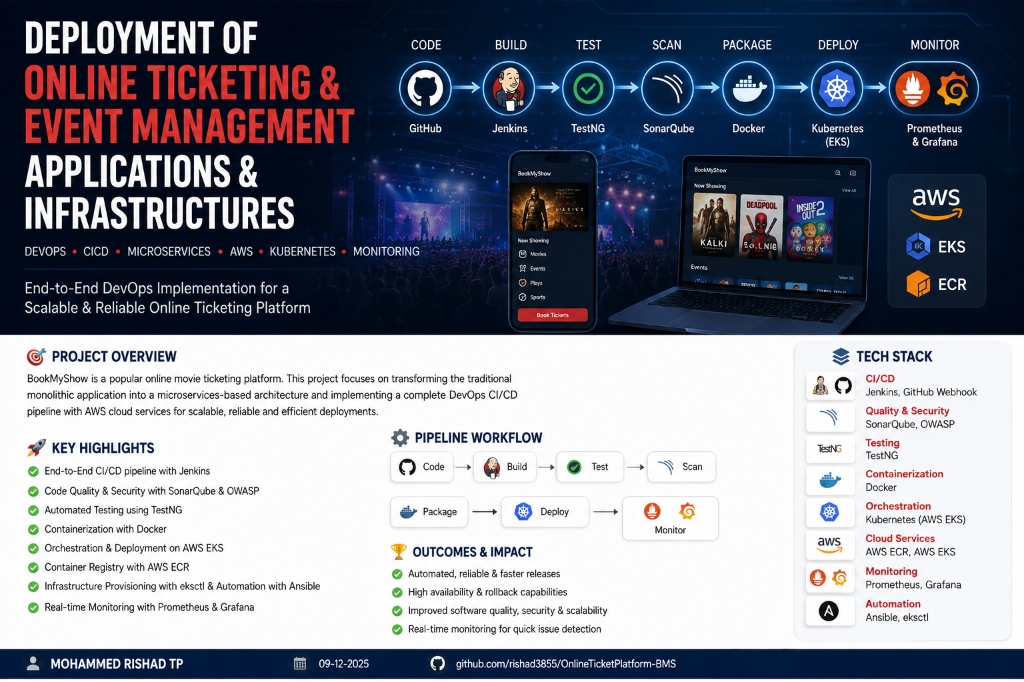
Task: Click the aws logo beside Cloud Services
Action: [x=829, y=544]
